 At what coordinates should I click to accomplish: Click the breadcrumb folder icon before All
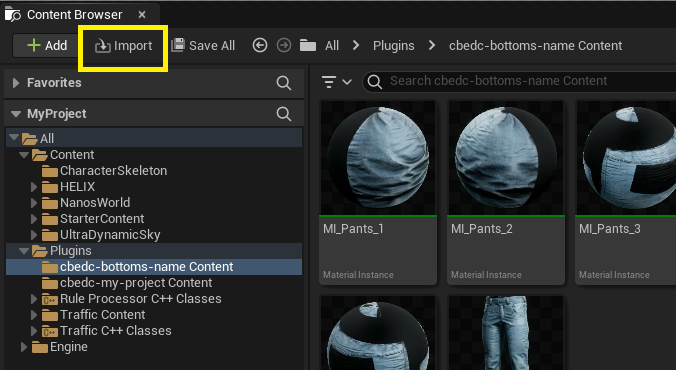point(308,45)
